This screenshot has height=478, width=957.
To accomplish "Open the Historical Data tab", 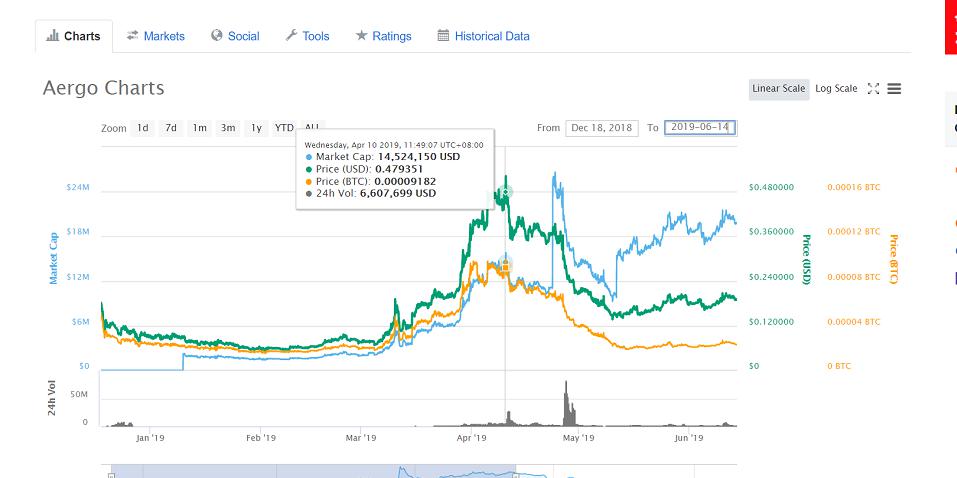I will 483,36.
